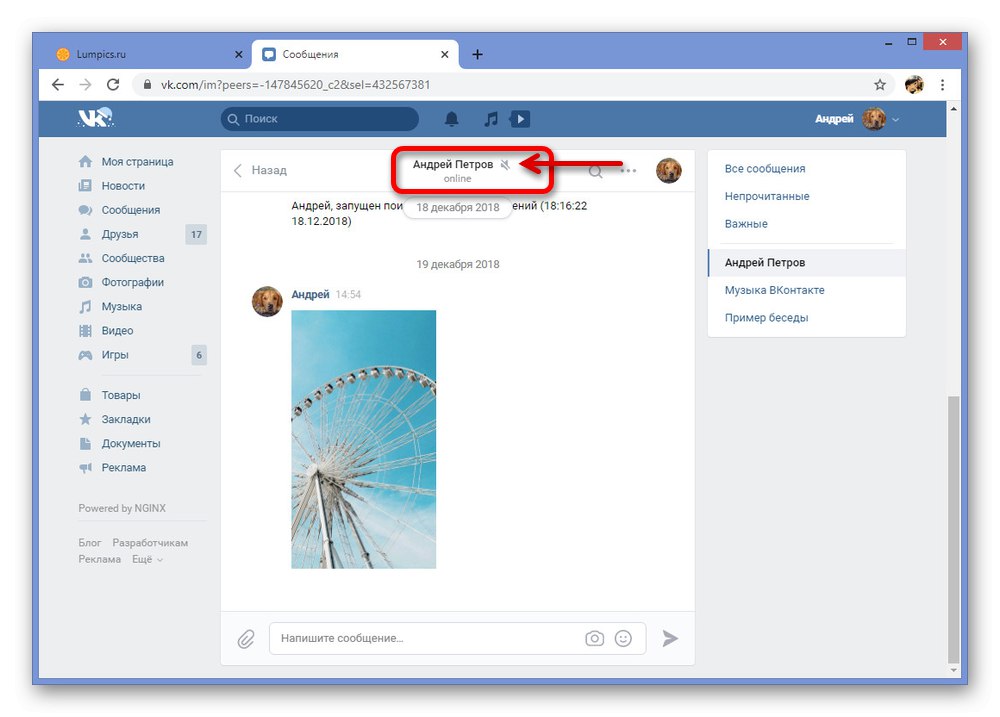This screenshot has height=717, width=1000.
Task: Click the Игры counter badge 6
Action: [199, 355]
